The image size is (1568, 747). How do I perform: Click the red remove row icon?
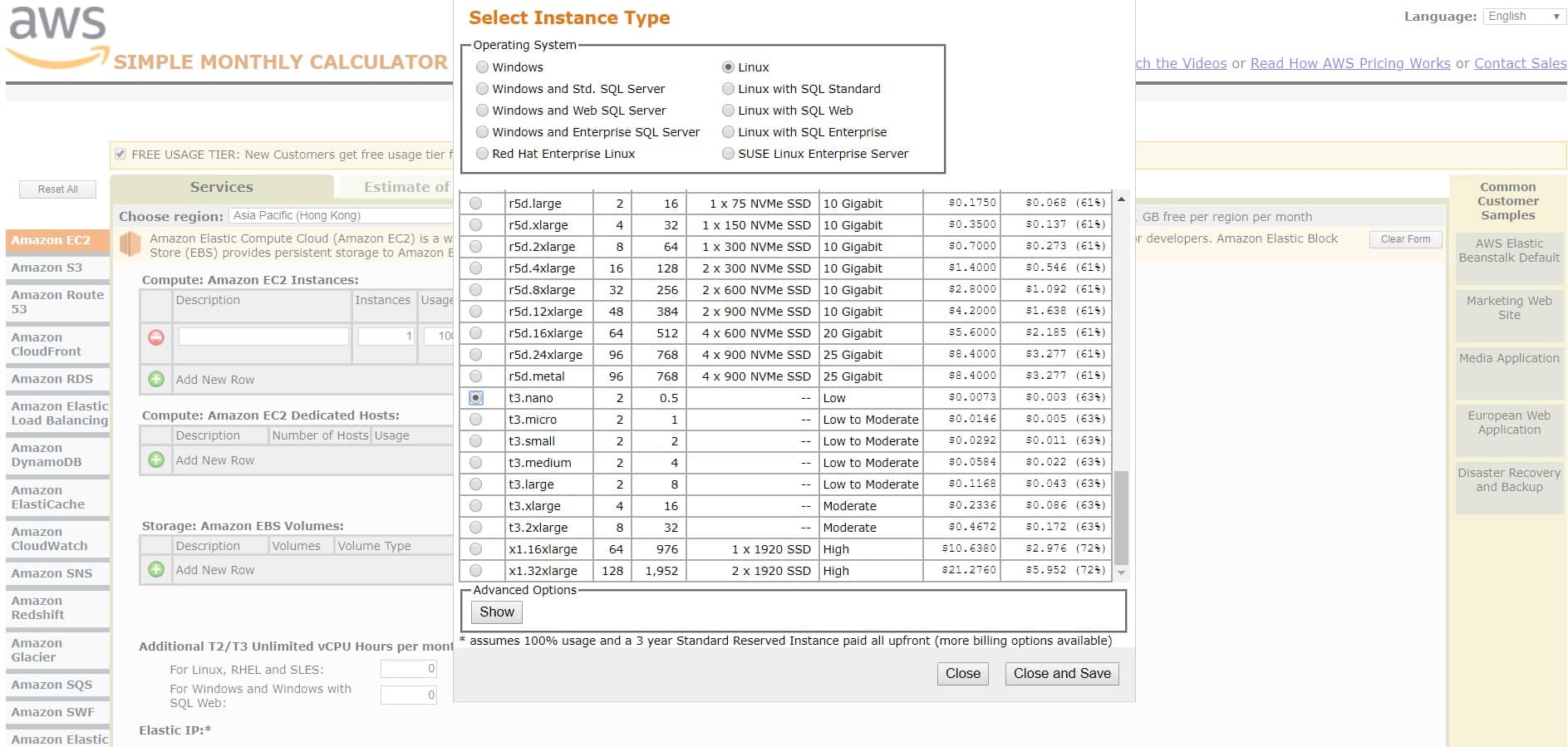point(156,337)
